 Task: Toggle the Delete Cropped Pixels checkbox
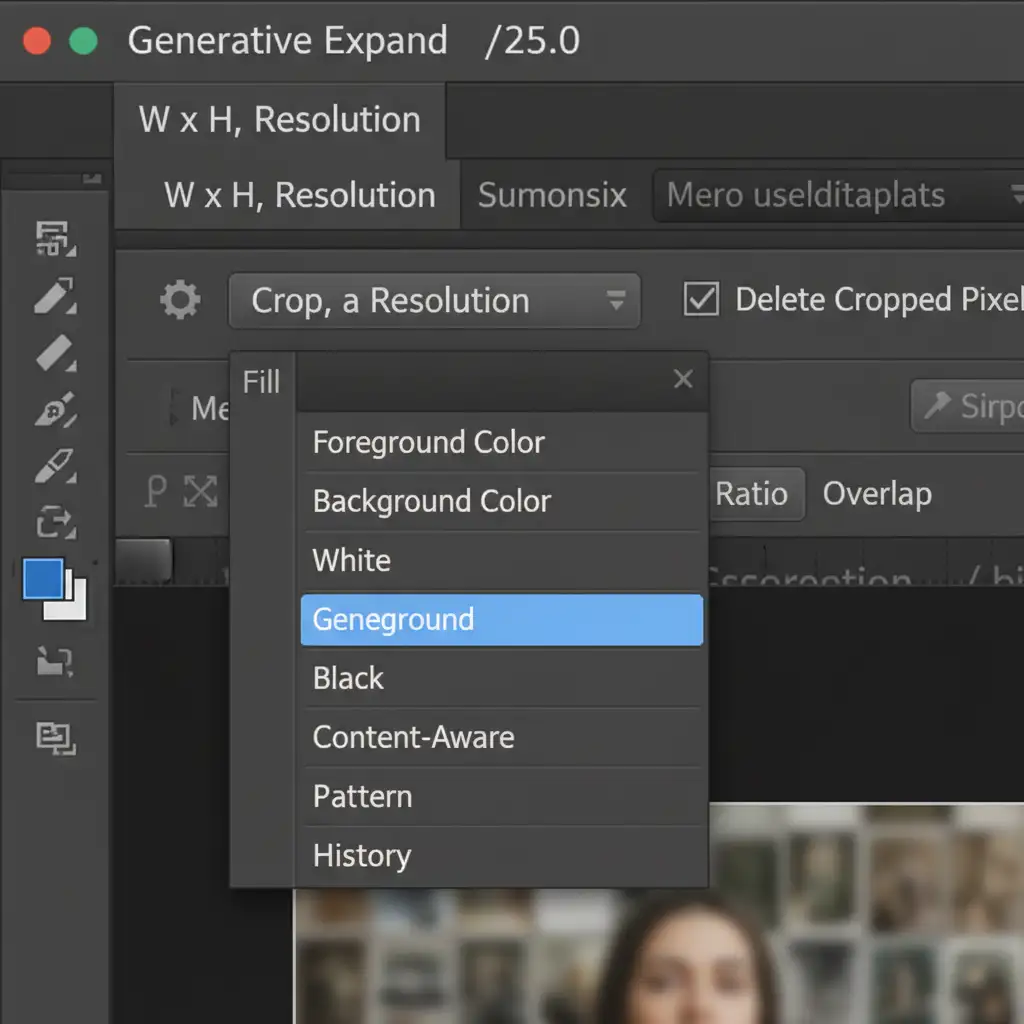coord(700,300)
